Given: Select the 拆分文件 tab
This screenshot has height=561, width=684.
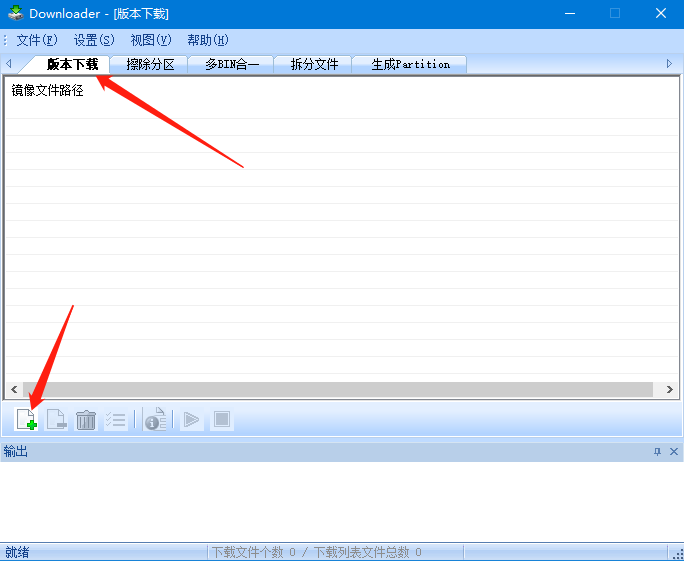Looking at the screenshot, I should tap(314, 64).
